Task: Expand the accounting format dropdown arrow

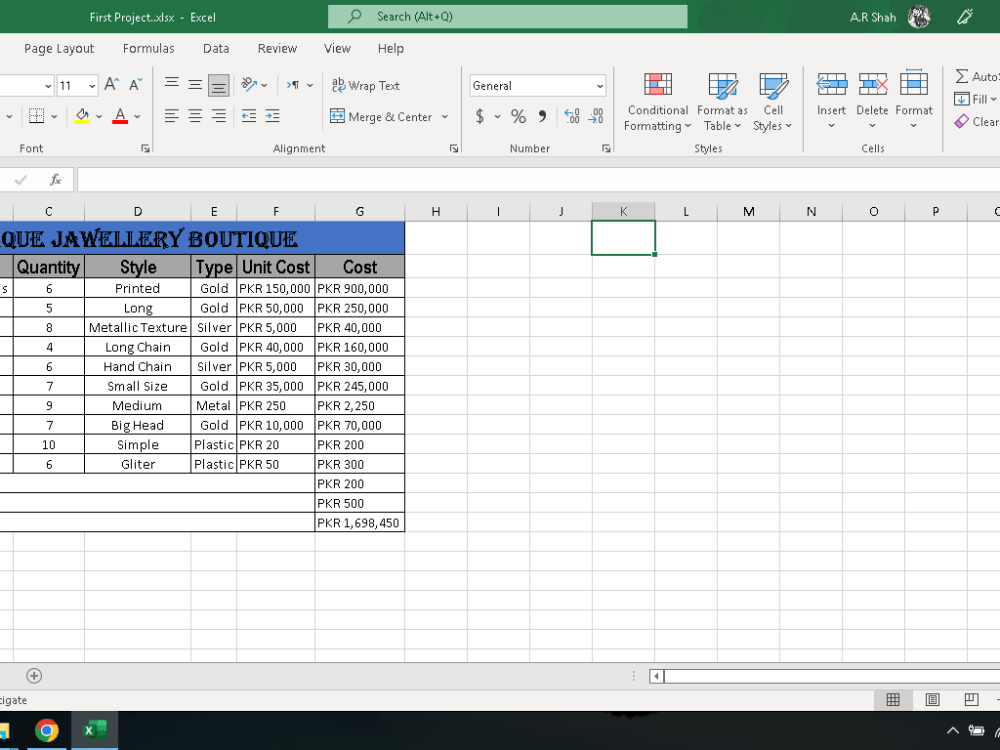Action: [497, 117]
